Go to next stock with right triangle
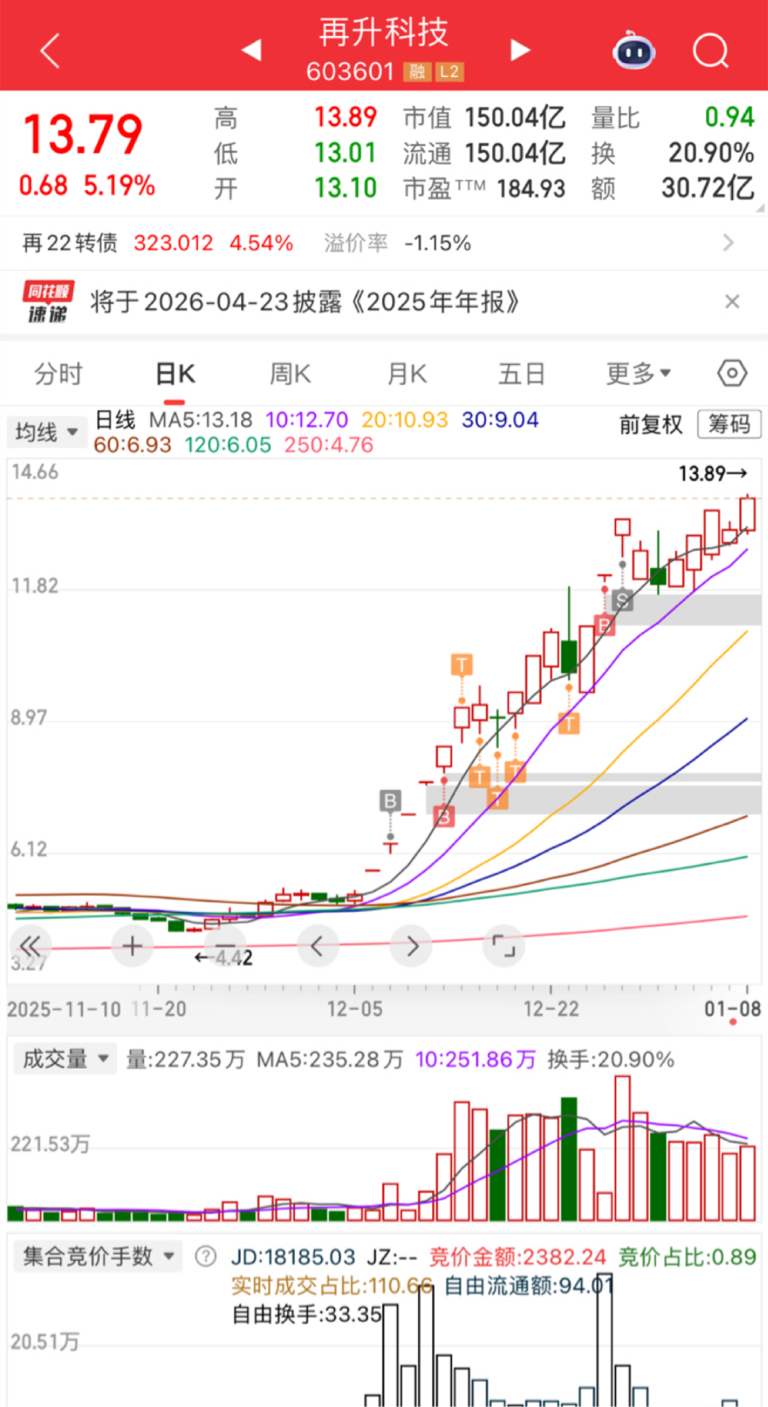Image resolution: width=768 pixels, height=1407 pixels. (519, 50)
